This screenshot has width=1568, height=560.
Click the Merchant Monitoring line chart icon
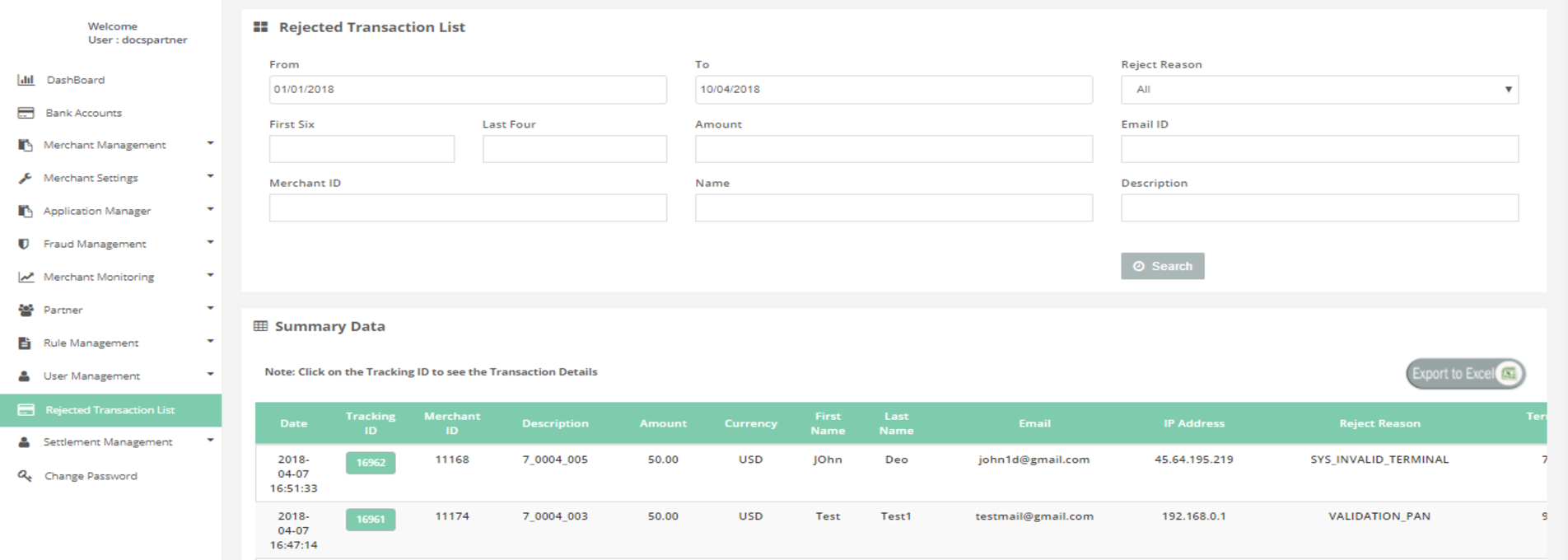click(26, 277)
